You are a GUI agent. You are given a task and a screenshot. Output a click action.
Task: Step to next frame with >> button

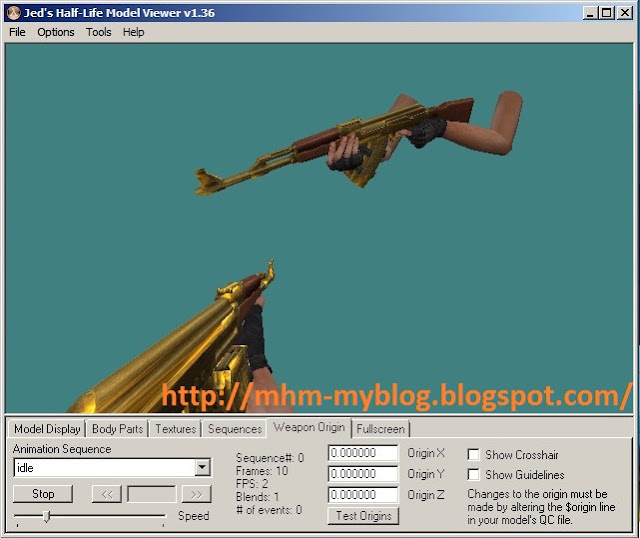[x=196, y=494]
